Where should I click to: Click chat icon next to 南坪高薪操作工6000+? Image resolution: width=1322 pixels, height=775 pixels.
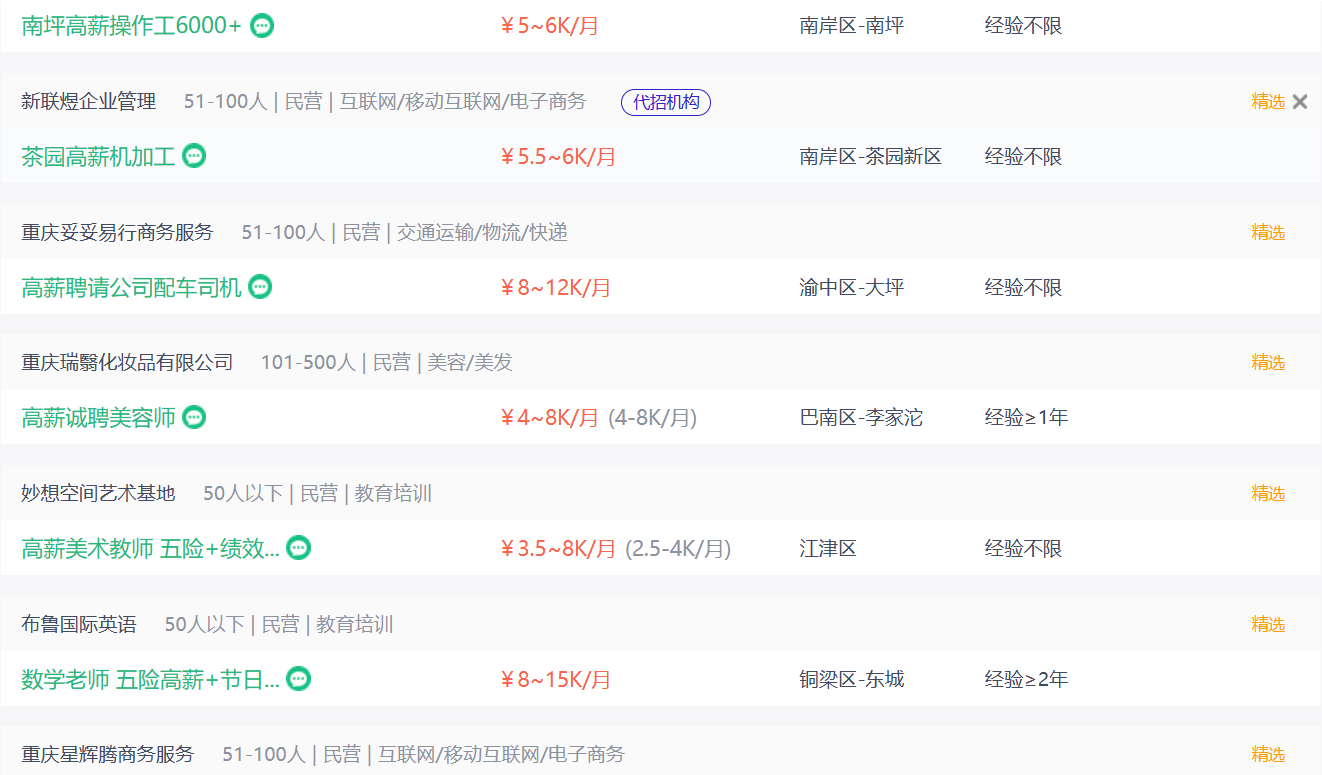[x=262, y=26]
